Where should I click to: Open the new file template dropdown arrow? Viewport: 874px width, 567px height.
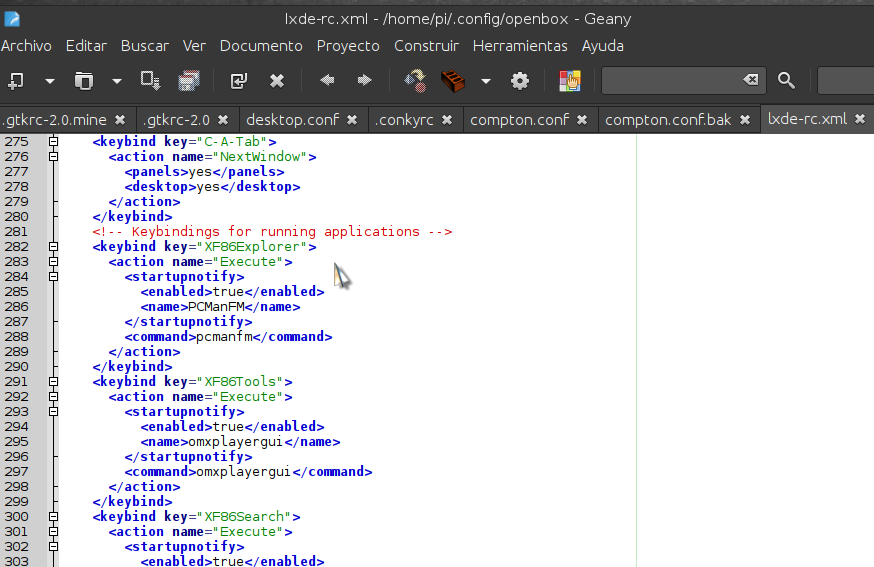(50, 81)
